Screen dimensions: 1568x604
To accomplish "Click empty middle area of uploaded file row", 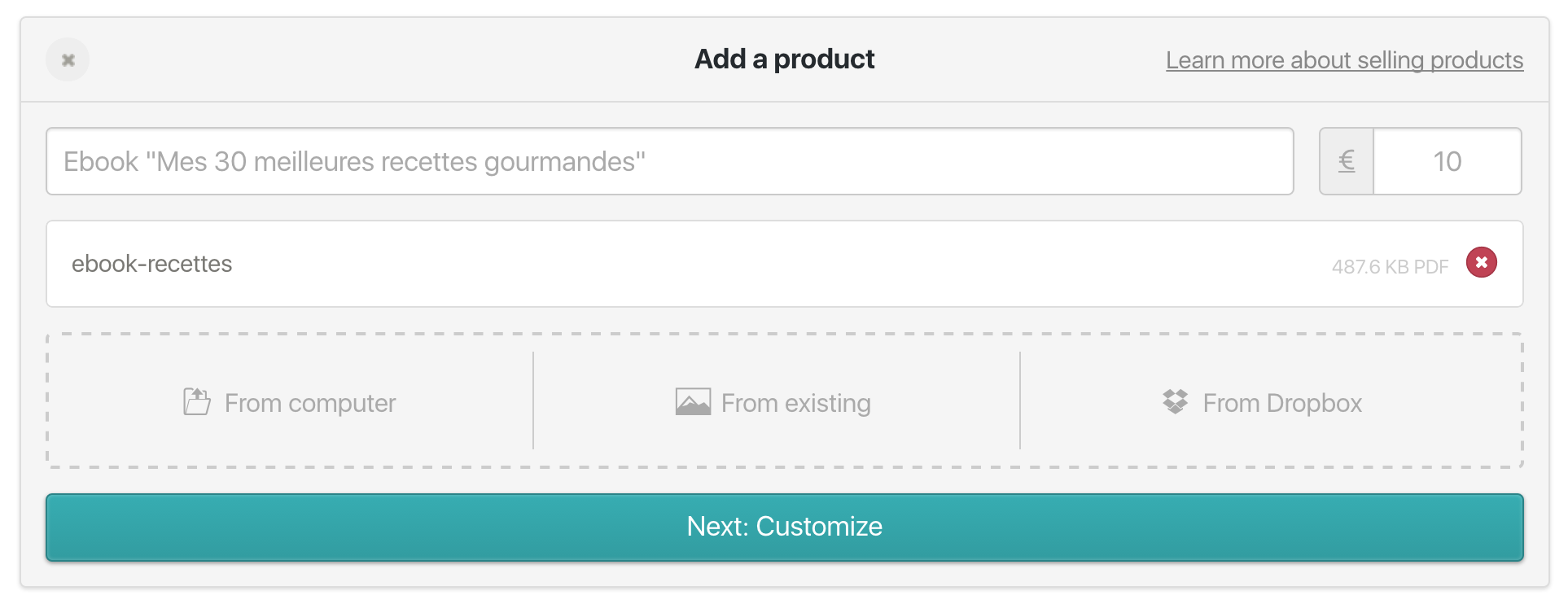I will (x=782, y=264).
